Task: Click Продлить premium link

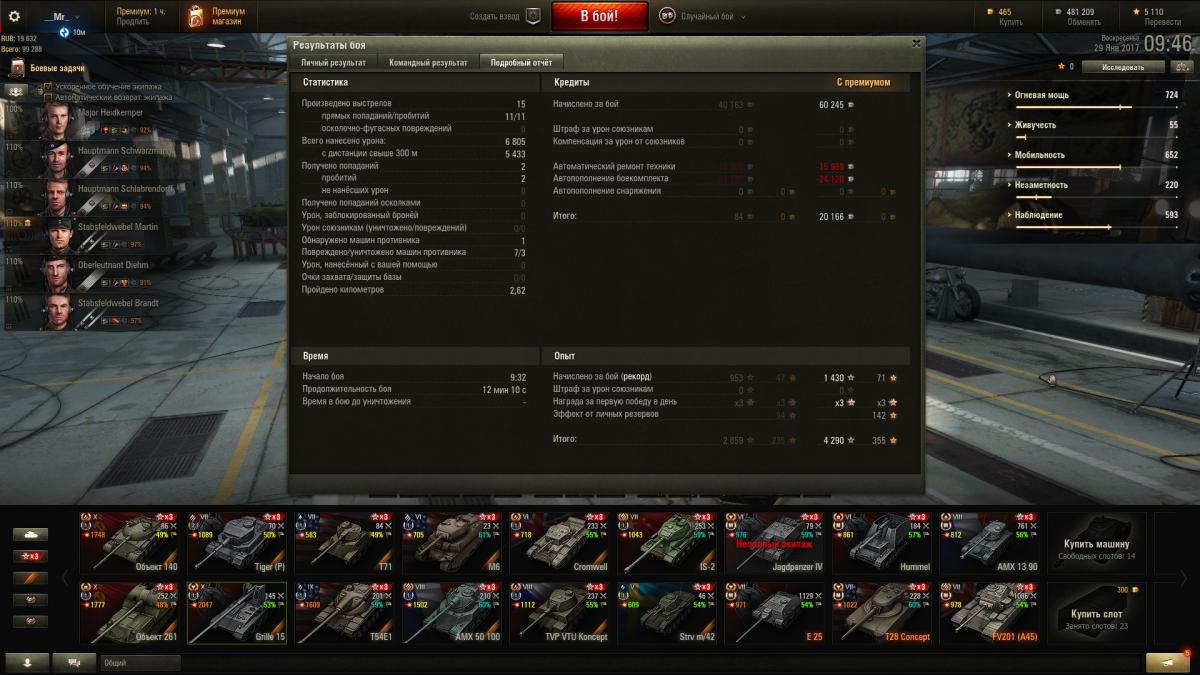Action: point(133,22)
